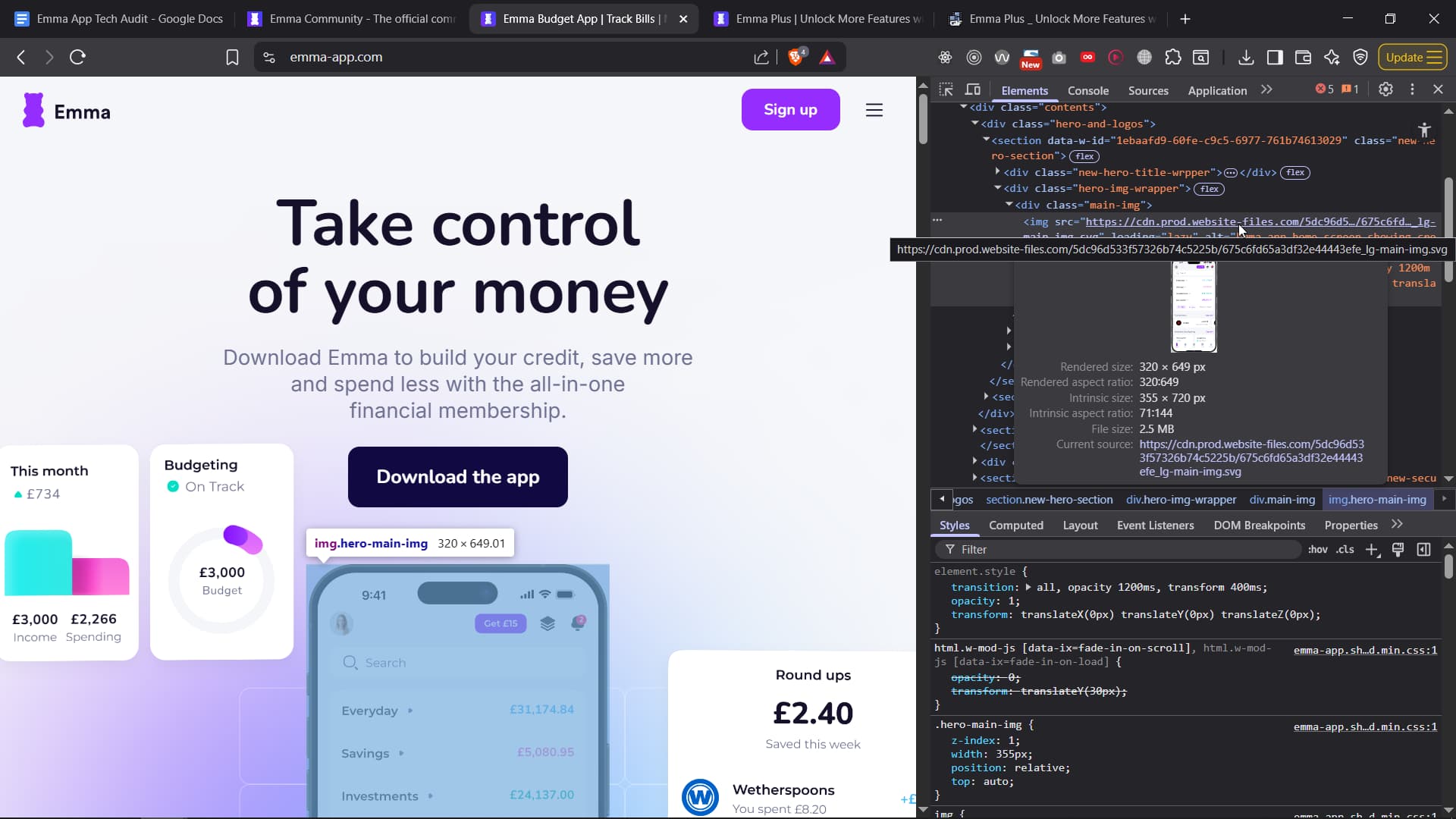1456x819 pixels.
Task: Bookmark this page using bookmark icon
Action: click(x=232, y=57)
